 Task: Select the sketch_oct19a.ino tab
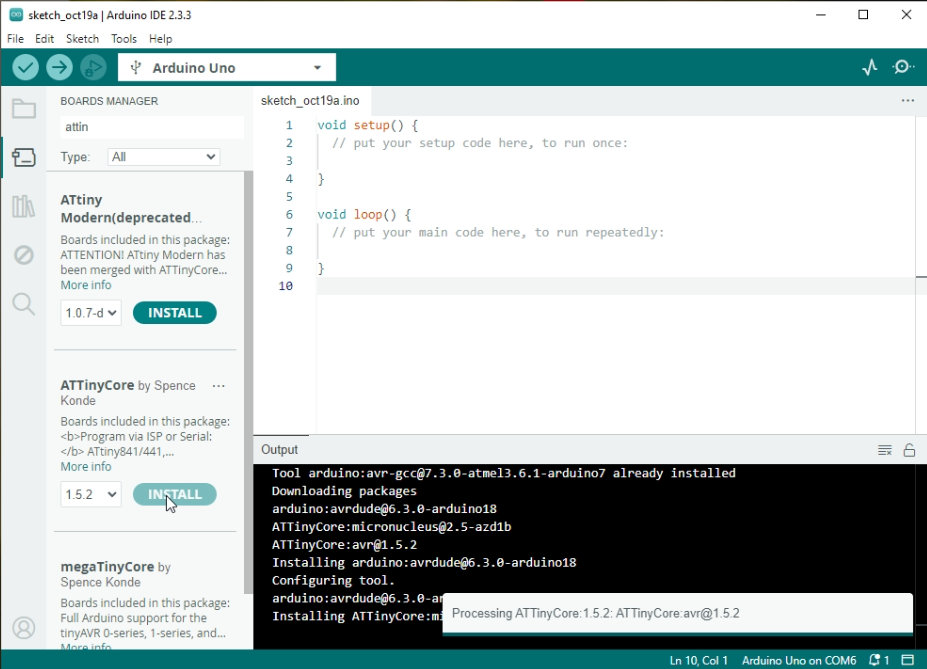click(x=310, y=100)
